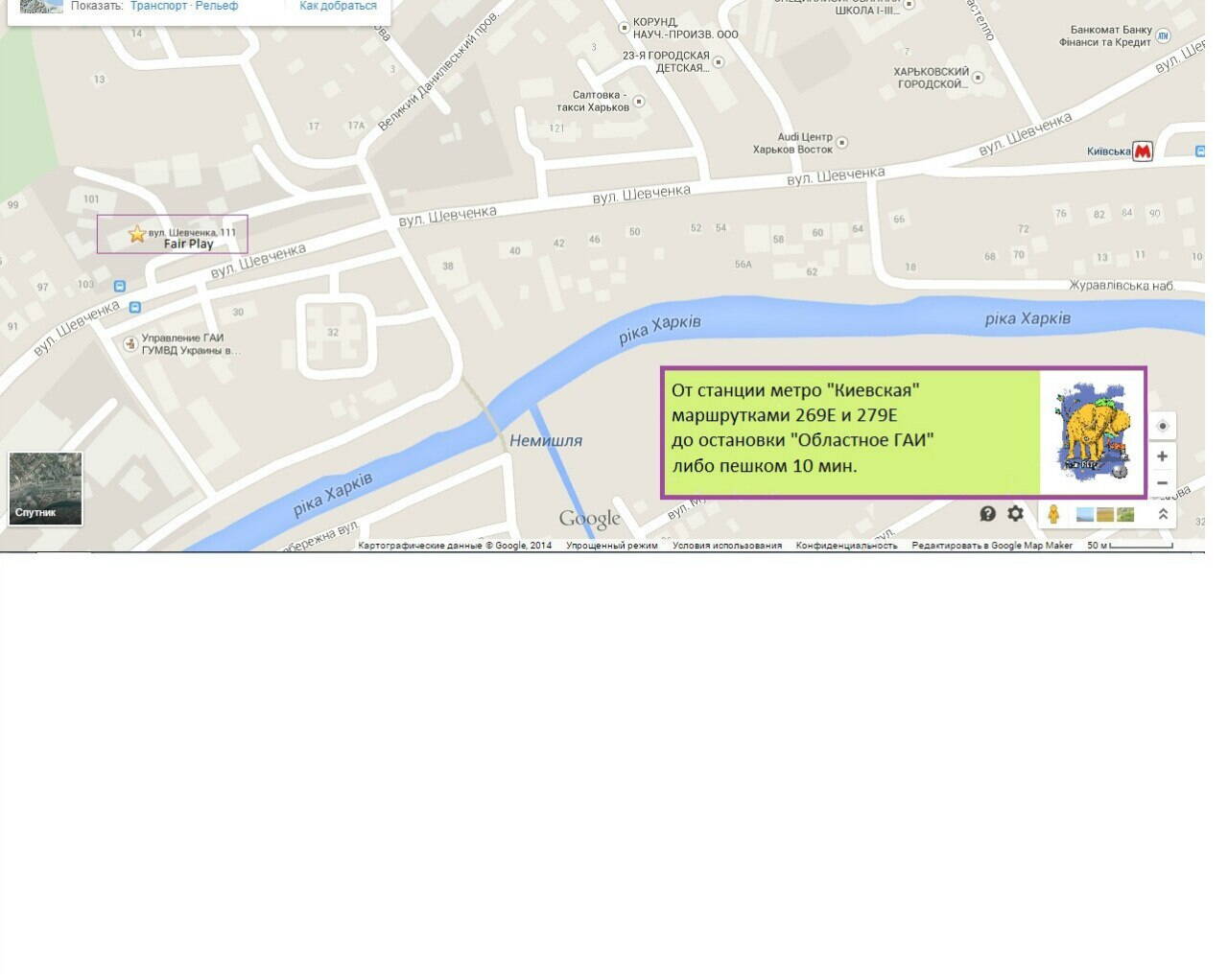Open the map settings gear
This screenshot has width=1228, height=980.
1015,514
